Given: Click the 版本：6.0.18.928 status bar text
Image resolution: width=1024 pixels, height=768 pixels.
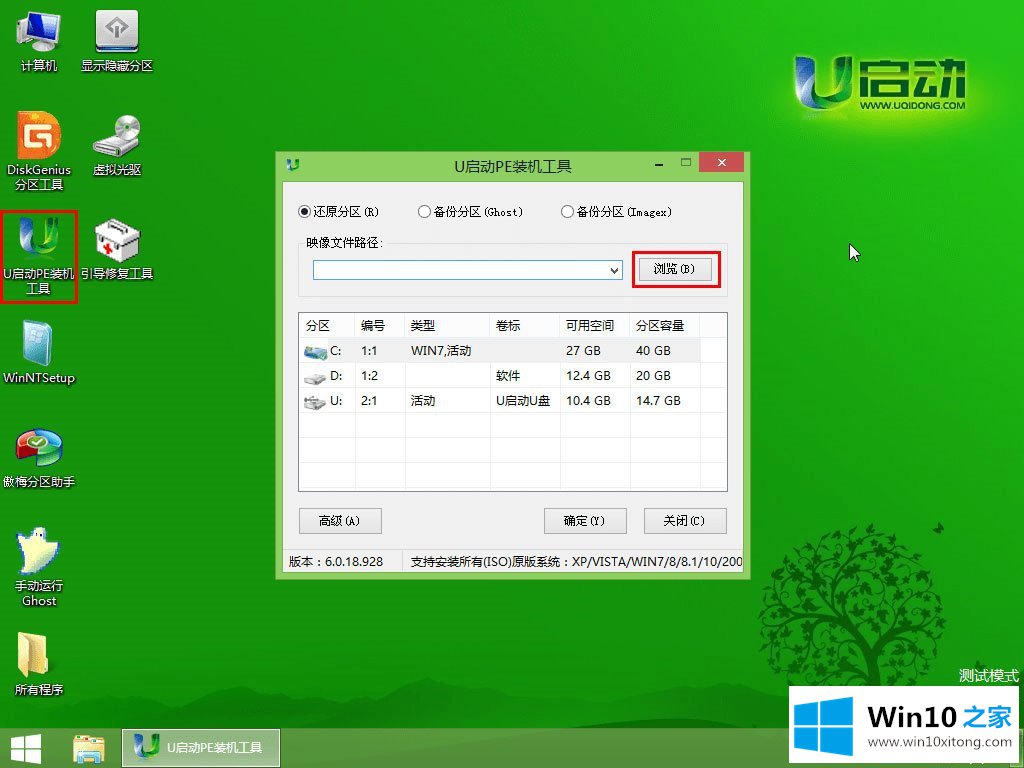Looking at the screenshot, I should 336,562.
